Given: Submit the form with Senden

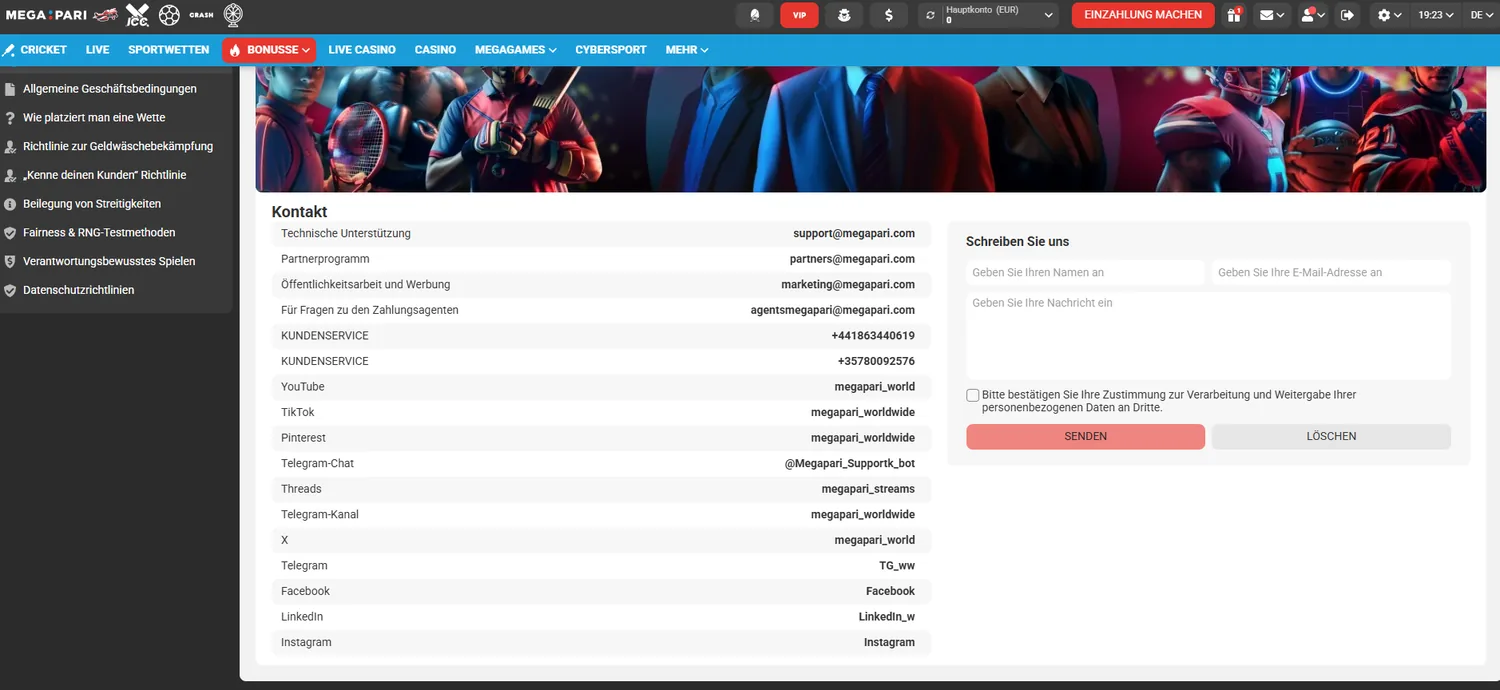Looking at the screenshot, I should point(1085,437).
